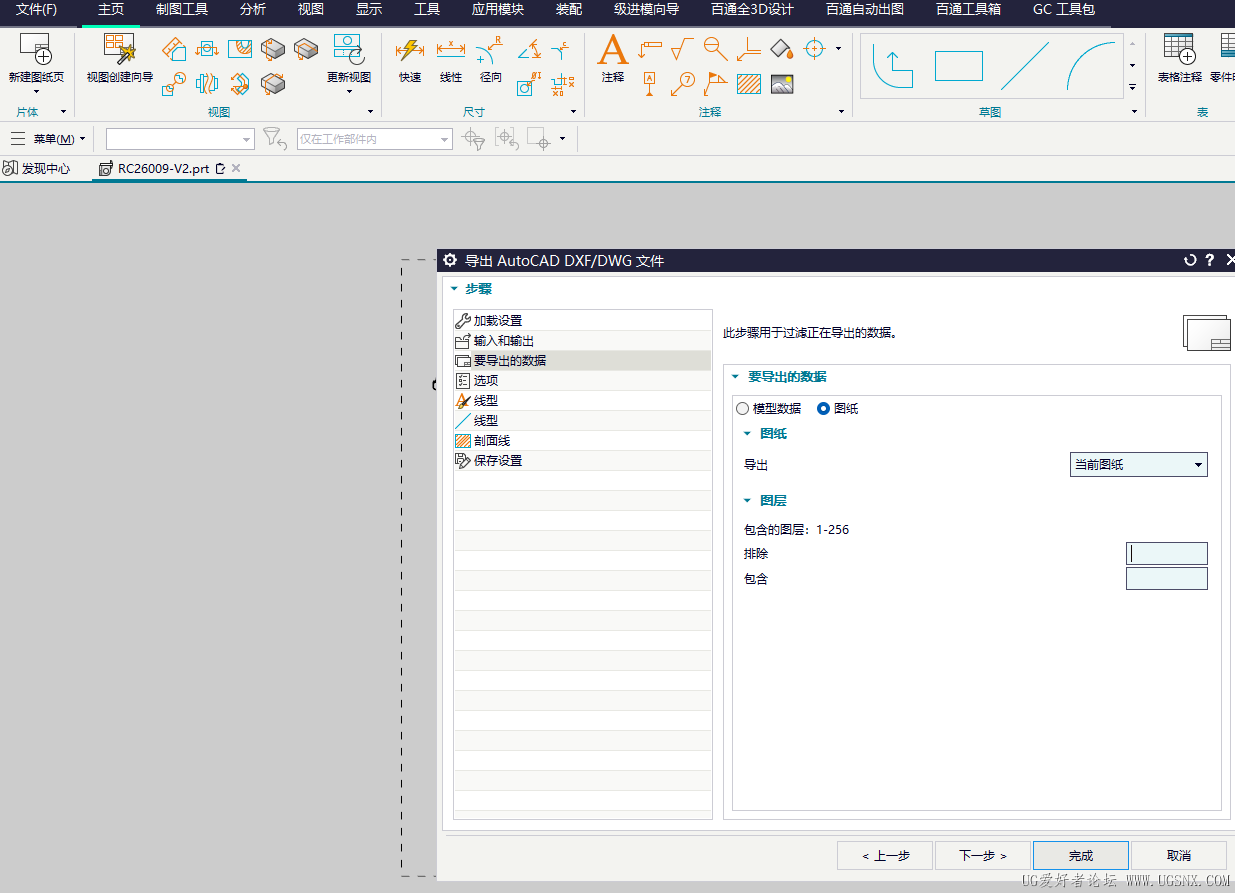
Task: Select the center mark crosshair icon
Action: tap(815, 48)
